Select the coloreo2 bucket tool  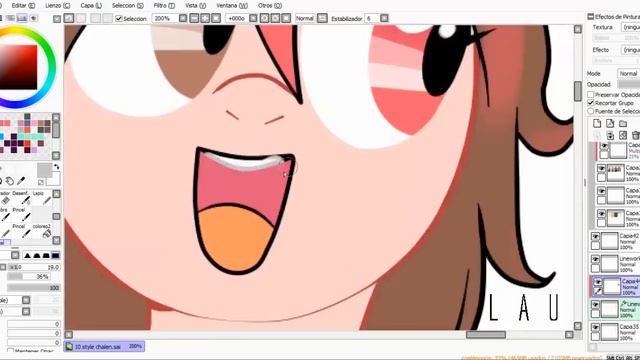(x=42, y=231)
